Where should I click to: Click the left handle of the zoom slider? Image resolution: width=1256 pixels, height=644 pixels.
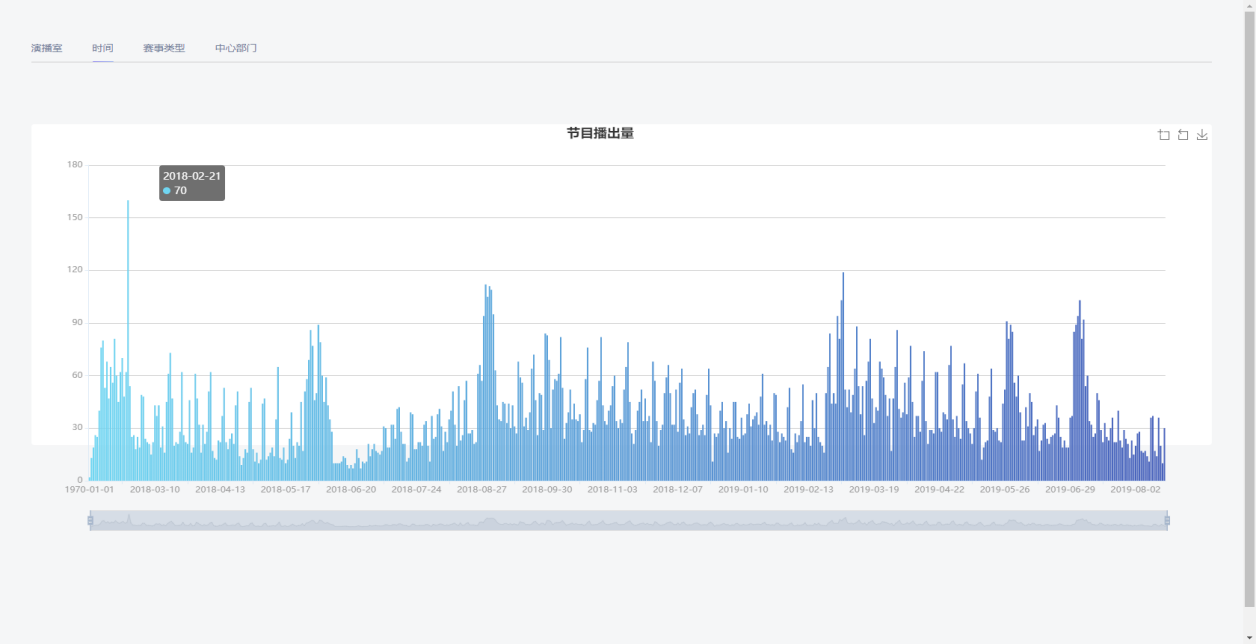click(90, 520)
